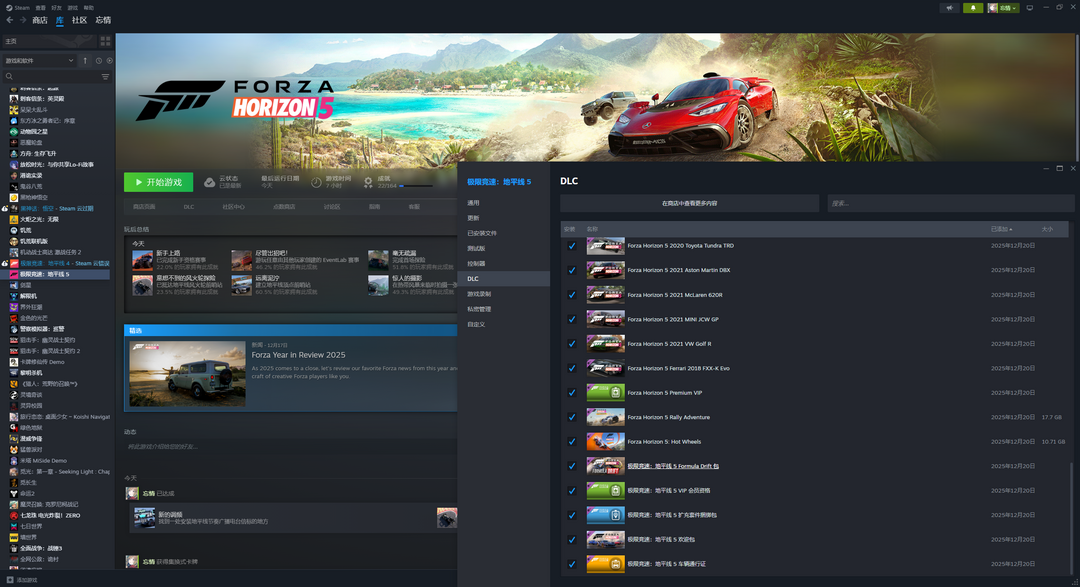Uncheck Forza Horizon 5 Premium VIP DLC
The image size is (1080, 587).
pos(572,393)
